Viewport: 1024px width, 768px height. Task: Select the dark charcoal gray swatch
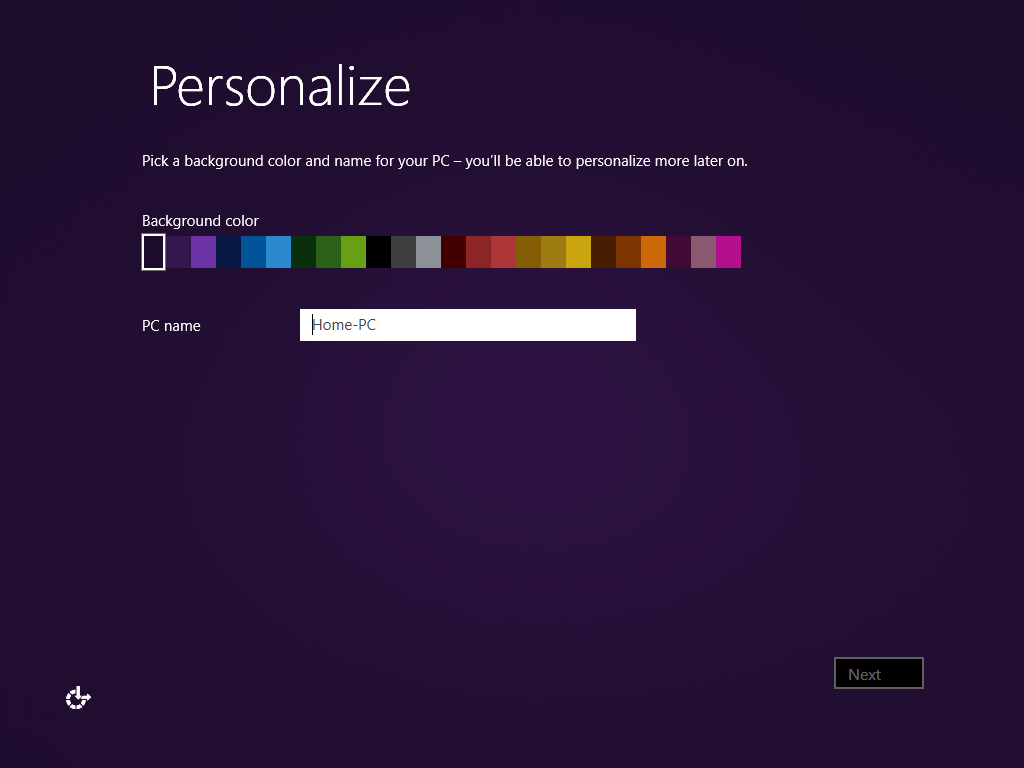tap(404, 252)
